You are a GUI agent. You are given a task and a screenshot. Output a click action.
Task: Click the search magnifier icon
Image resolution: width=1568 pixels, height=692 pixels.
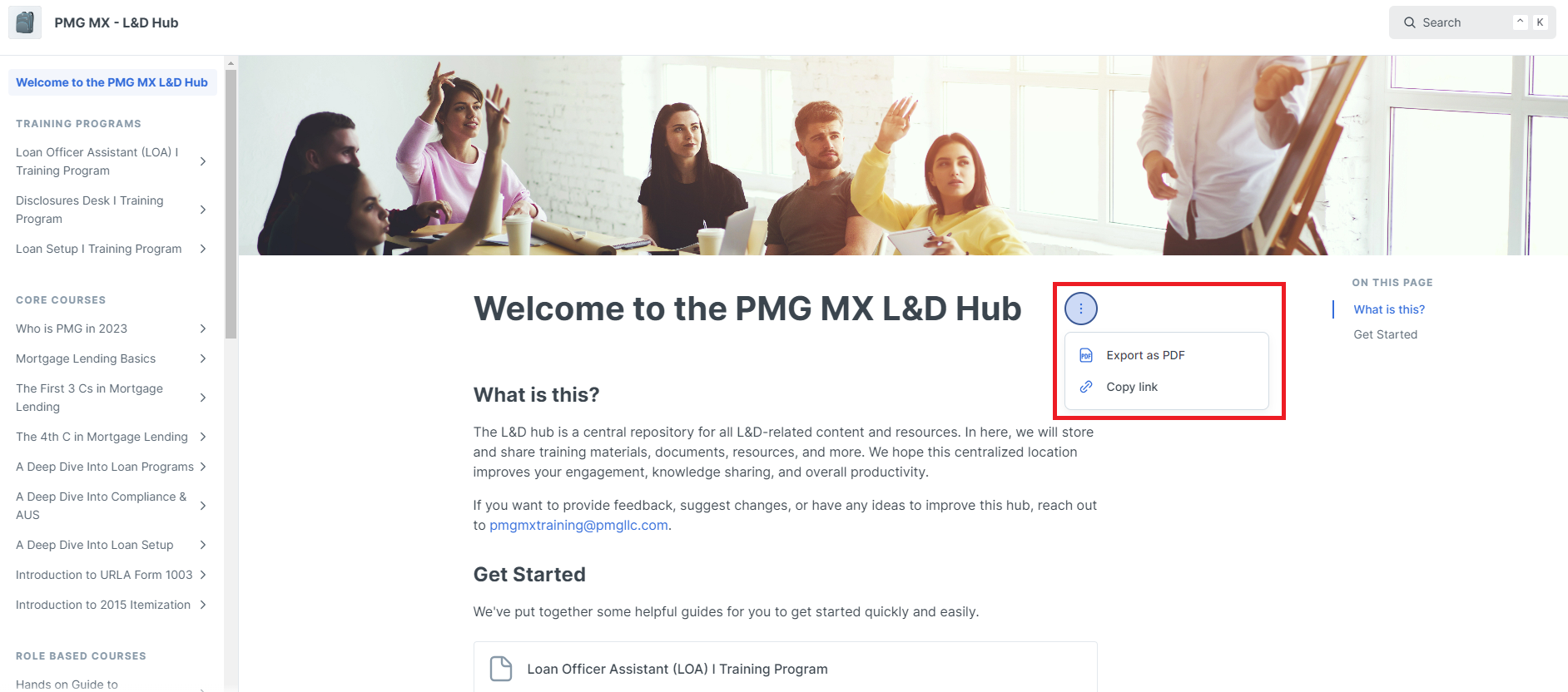click(1410, 22)
